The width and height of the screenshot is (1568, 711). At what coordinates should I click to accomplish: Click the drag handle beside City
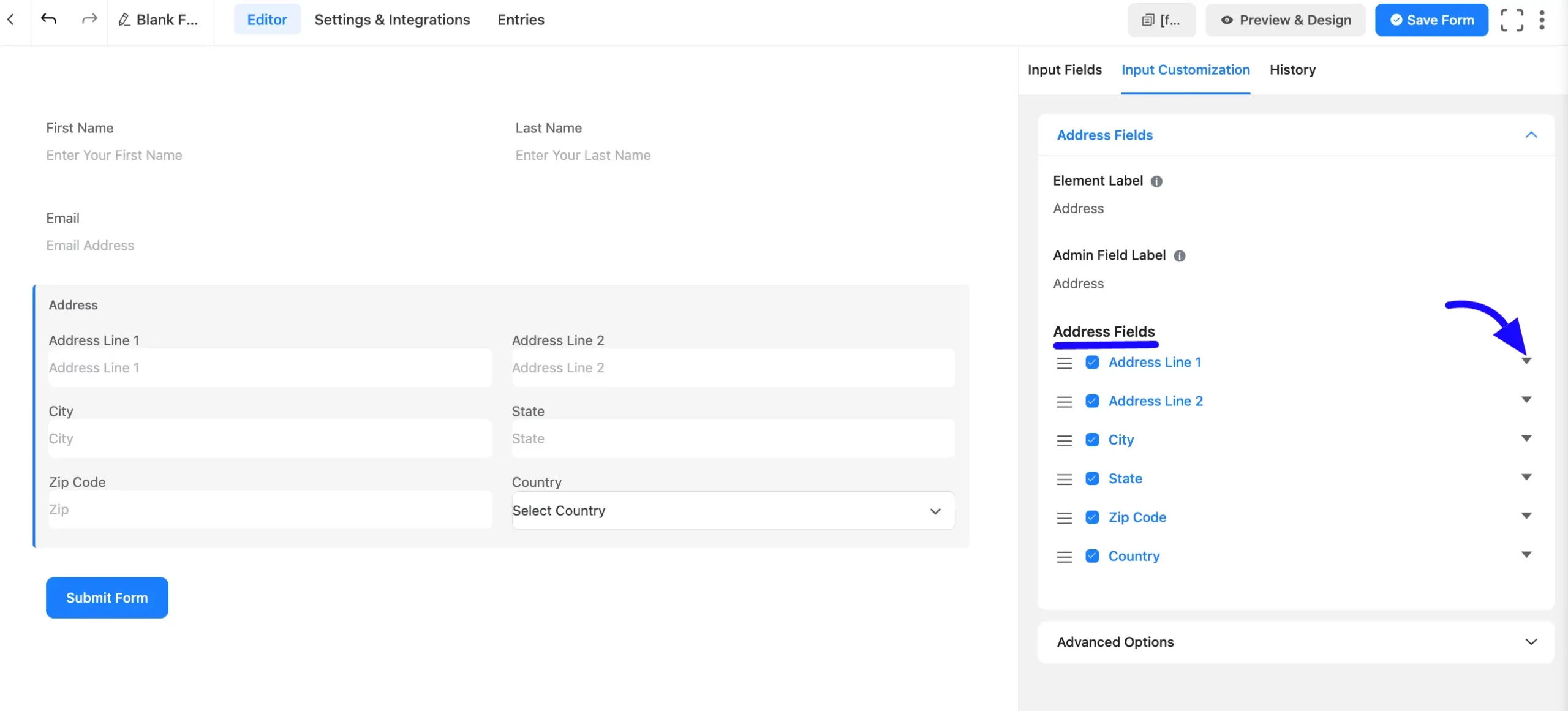[x=1065, y=440]
